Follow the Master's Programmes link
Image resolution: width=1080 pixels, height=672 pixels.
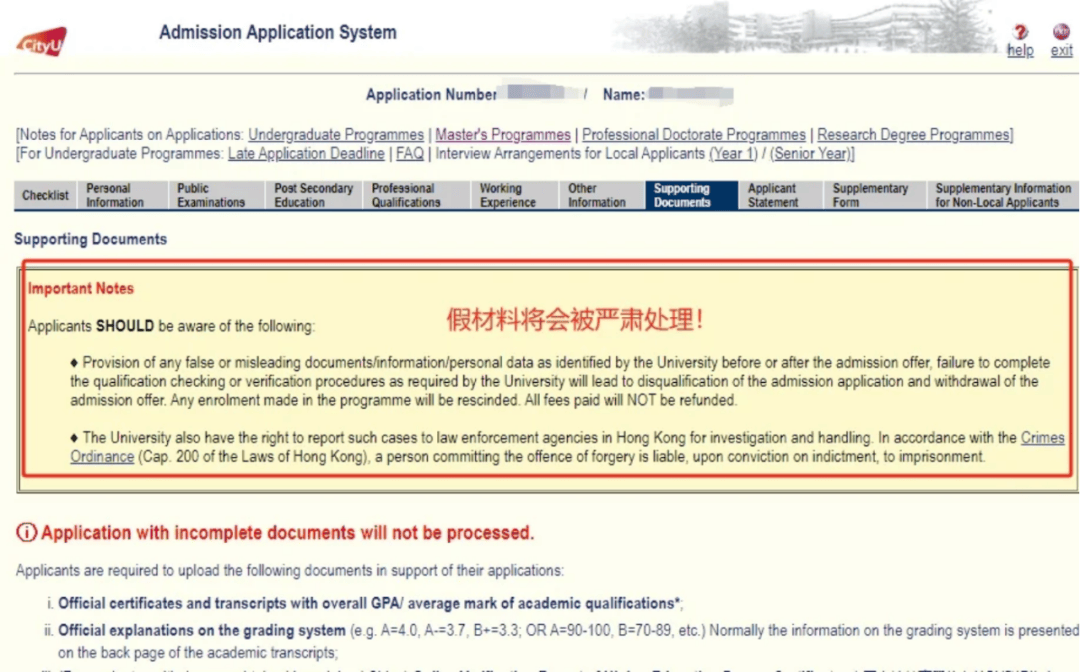[x=503, y=135]
